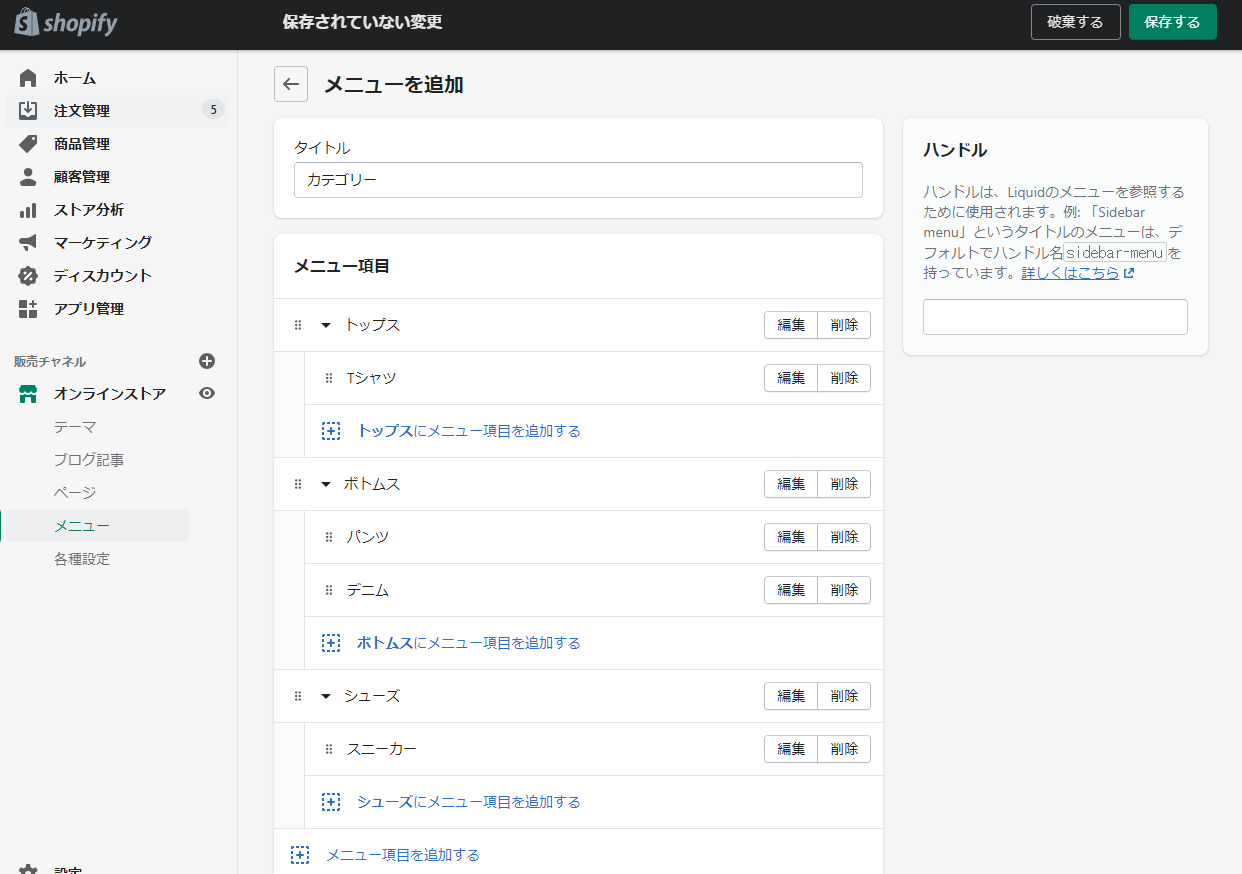Click plus icon beside シューズ add link
Image resolution: width=1242 pixels, height=874 pixels.
(x=331, y=802)
